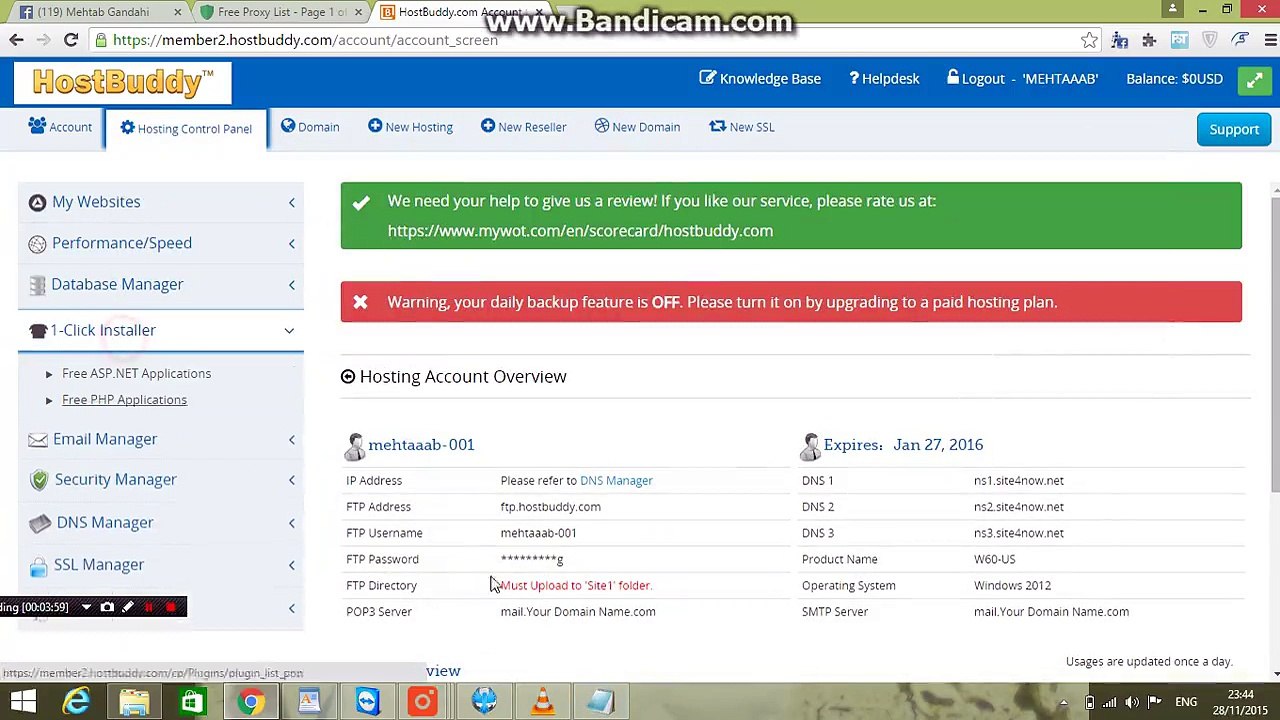
Task: Reload the page with the refresh icon
Action: [x=71, y=40]
